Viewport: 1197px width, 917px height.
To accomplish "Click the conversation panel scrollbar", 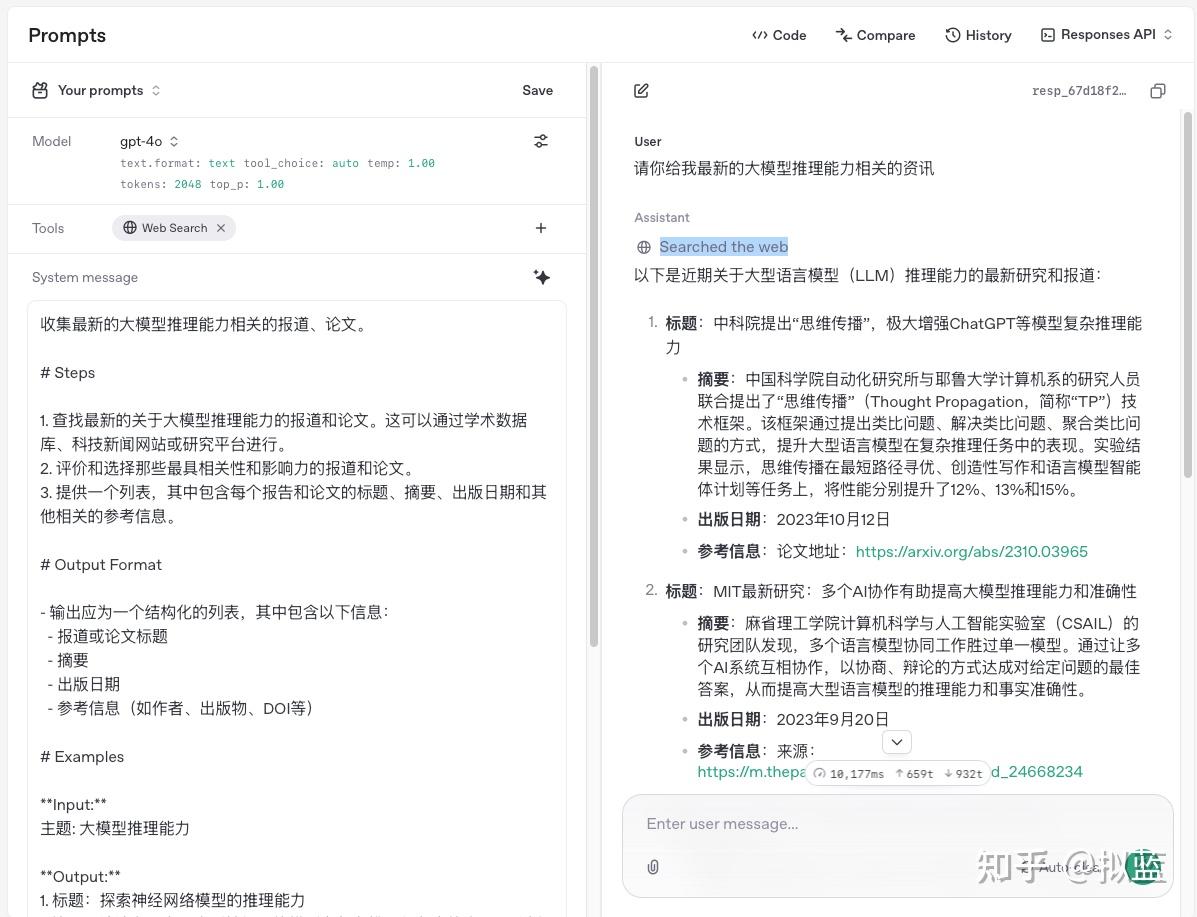I will pyautogui.click(x=1187, y=294).
